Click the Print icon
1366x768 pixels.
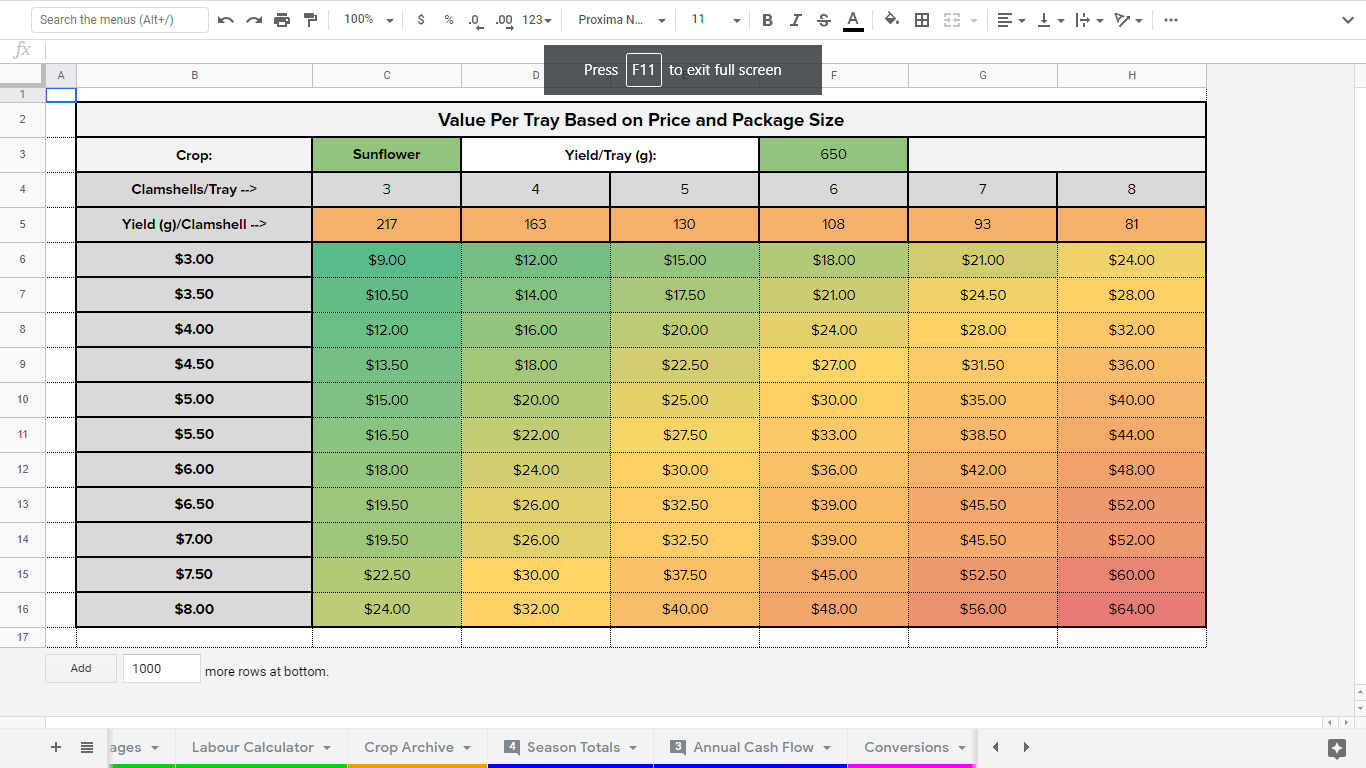point(283,19)
